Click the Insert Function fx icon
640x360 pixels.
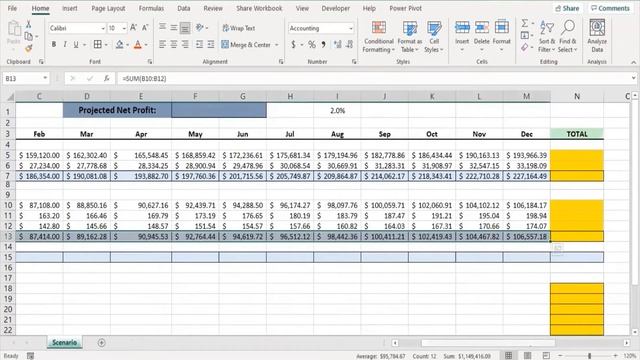coord(107,78)
